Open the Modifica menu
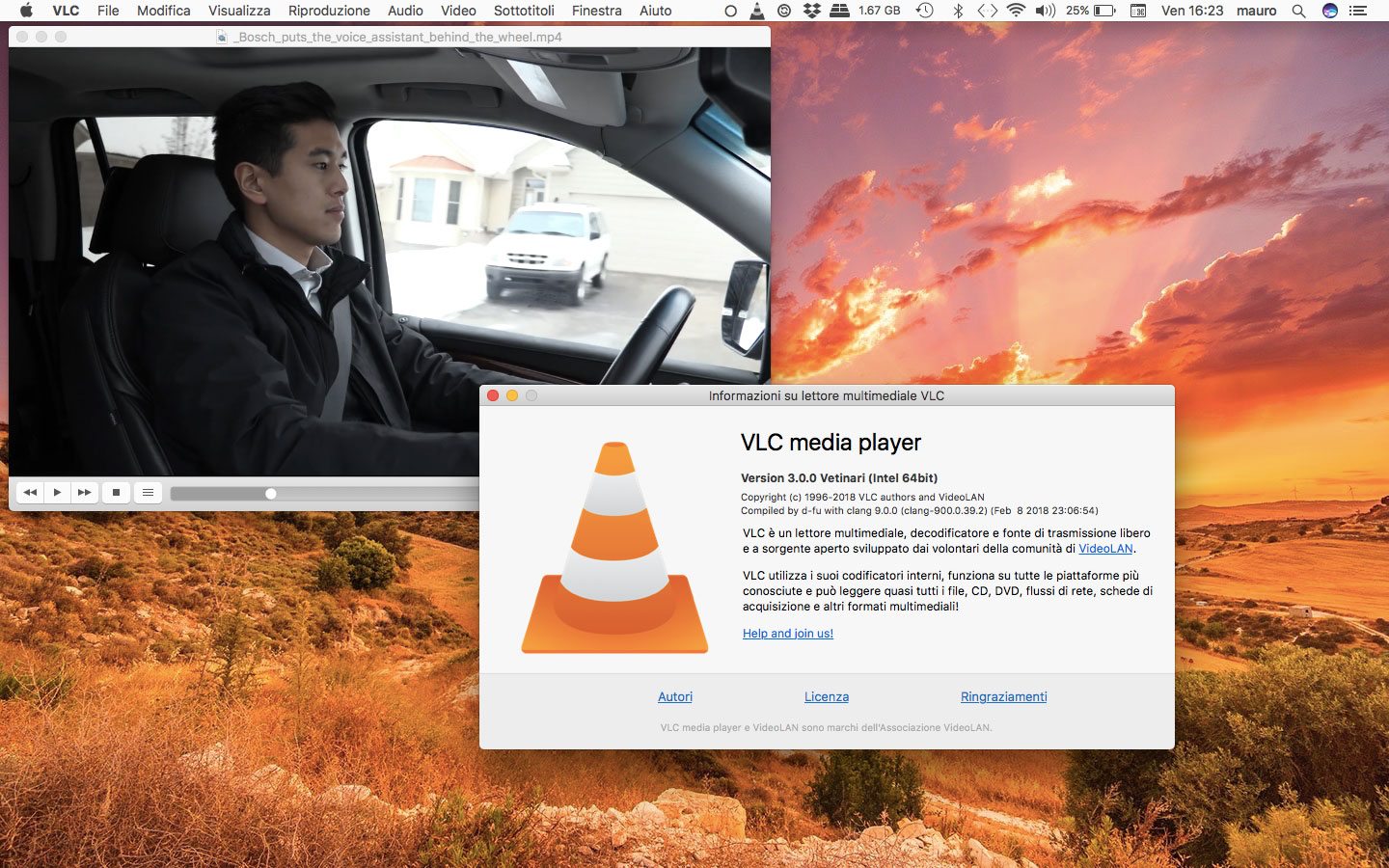Image resolution: width=1389 pixels, height=868 pixels. click(x=164, y=11)
